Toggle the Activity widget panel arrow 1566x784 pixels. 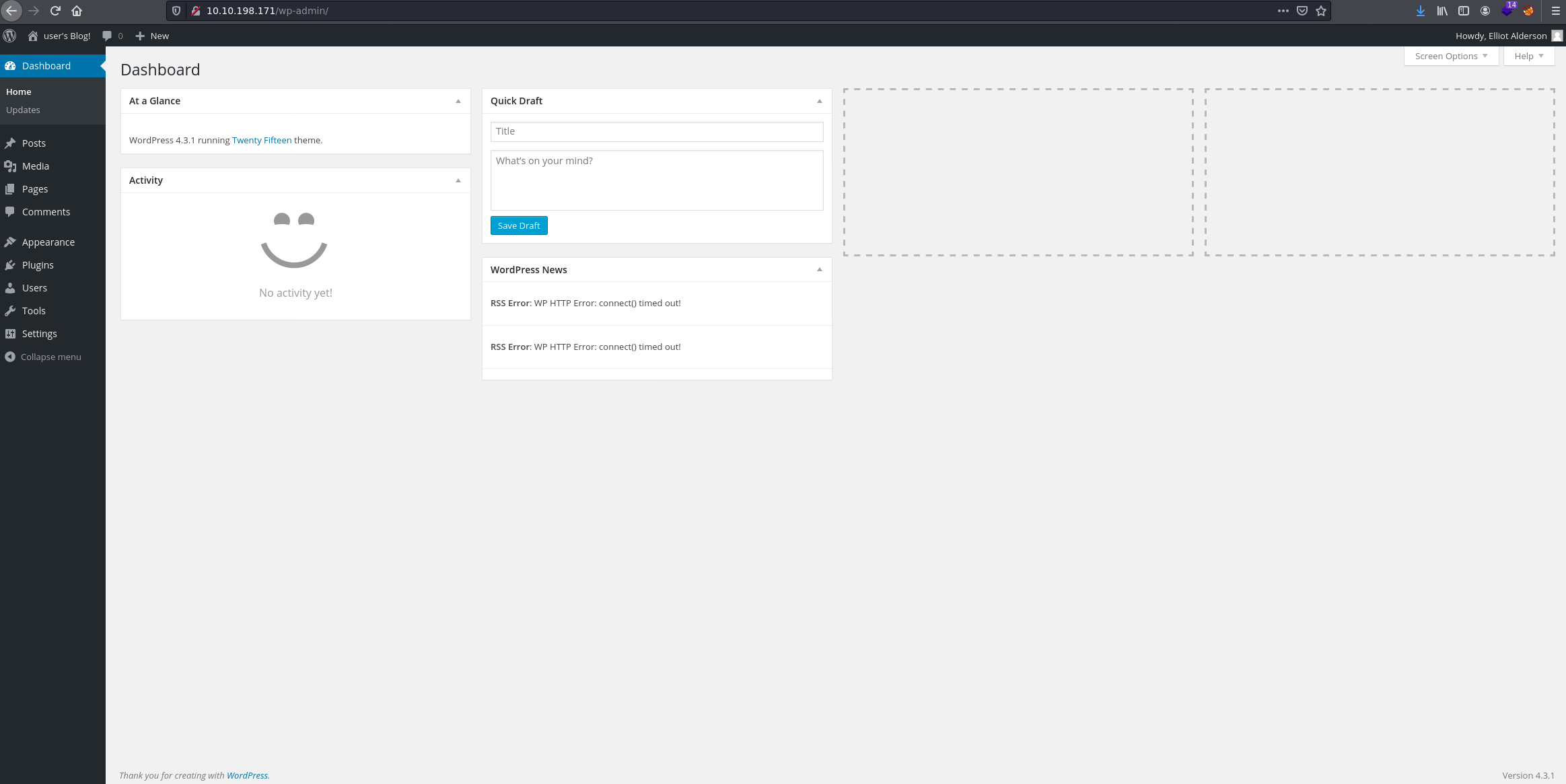point(458,180)
